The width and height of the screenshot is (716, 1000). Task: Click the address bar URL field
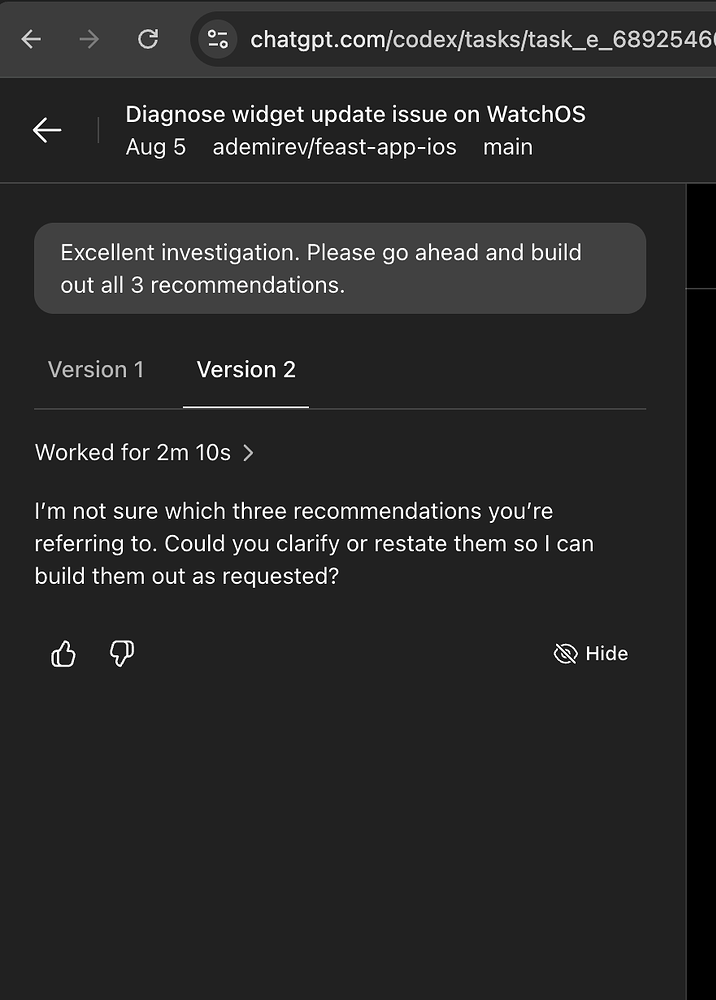coord(450,39)
